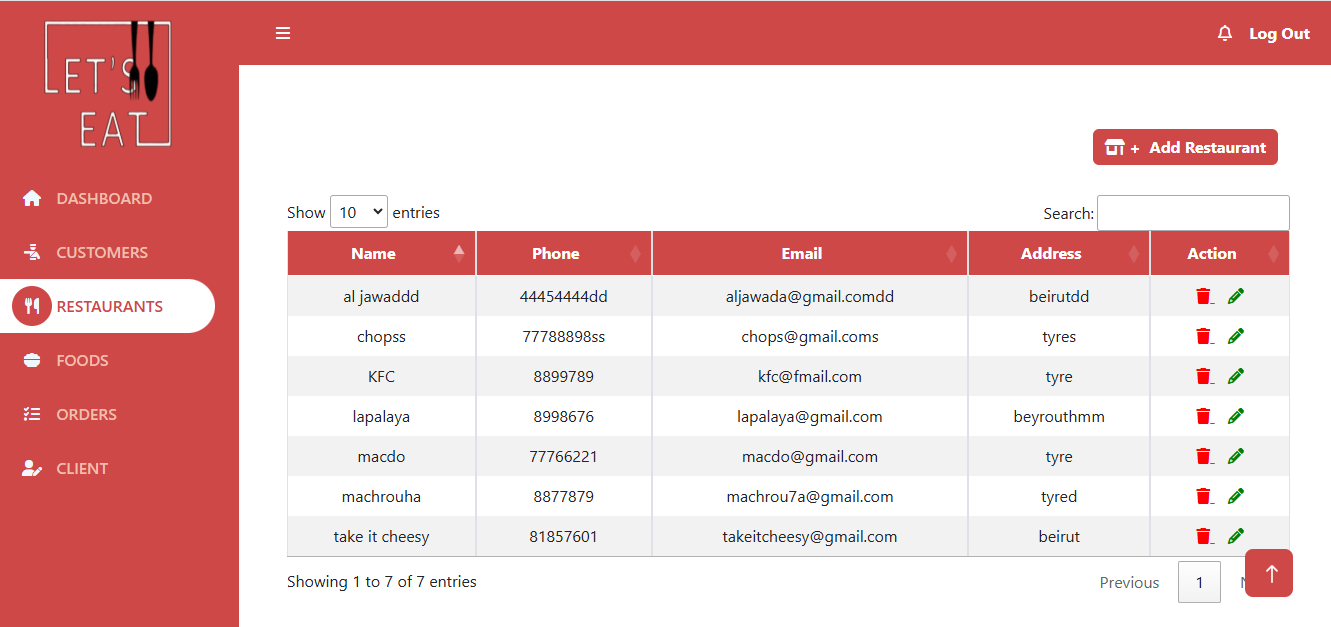Edit the macdo restaurant entry
1331x627 pixels.
click(1236, 456)
